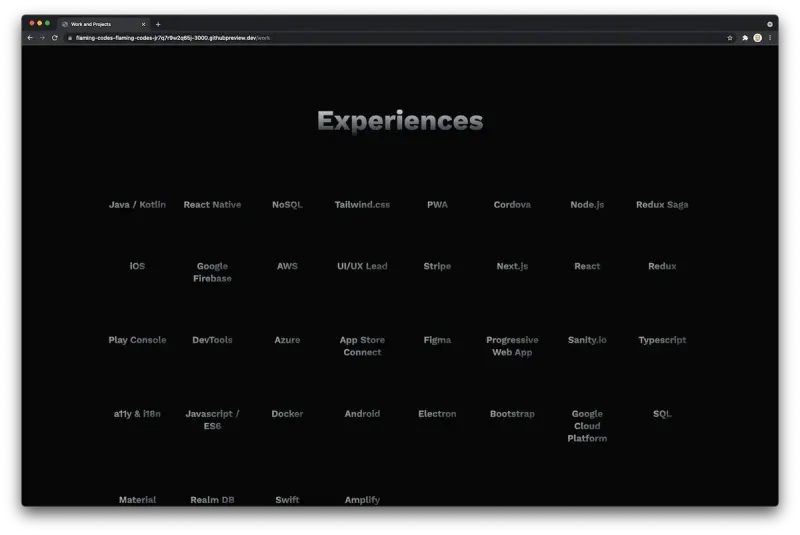This screenshot has width=800, height=535.
Task: Click the Typescript skill
Action: pyautogui.click(x=662, y=340)
